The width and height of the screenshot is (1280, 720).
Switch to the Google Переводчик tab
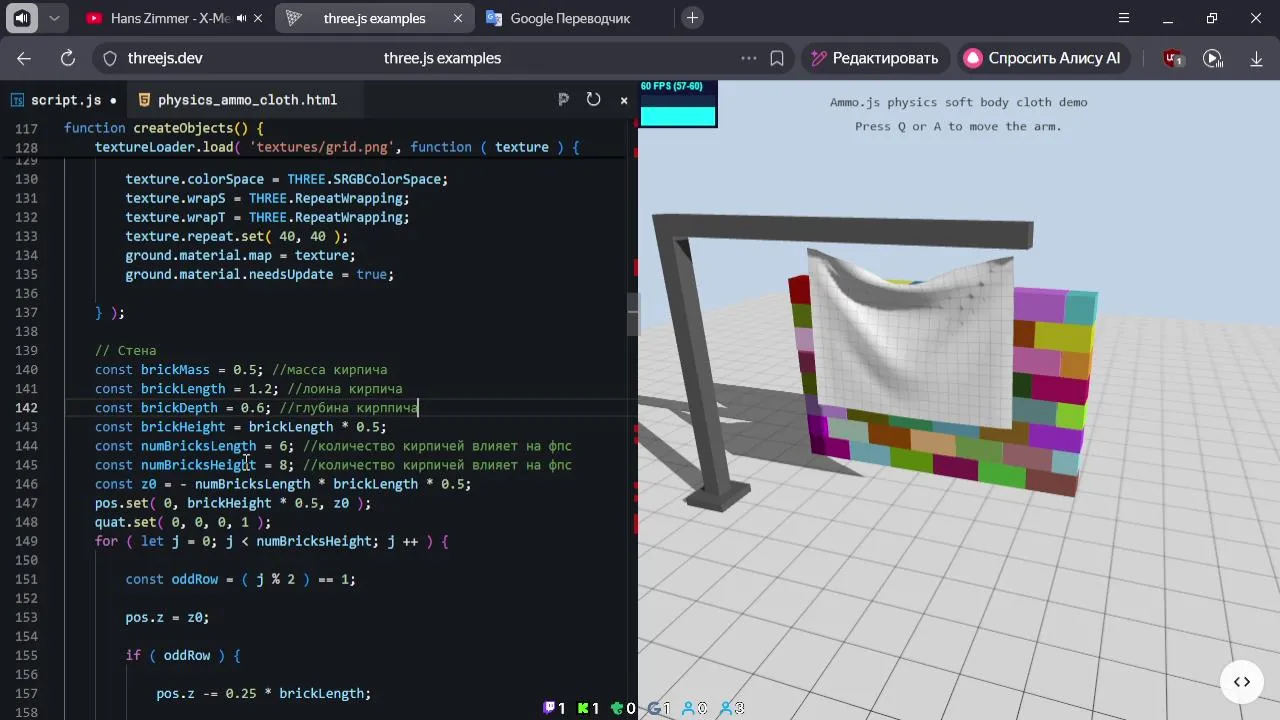click(x=570, y=18)
